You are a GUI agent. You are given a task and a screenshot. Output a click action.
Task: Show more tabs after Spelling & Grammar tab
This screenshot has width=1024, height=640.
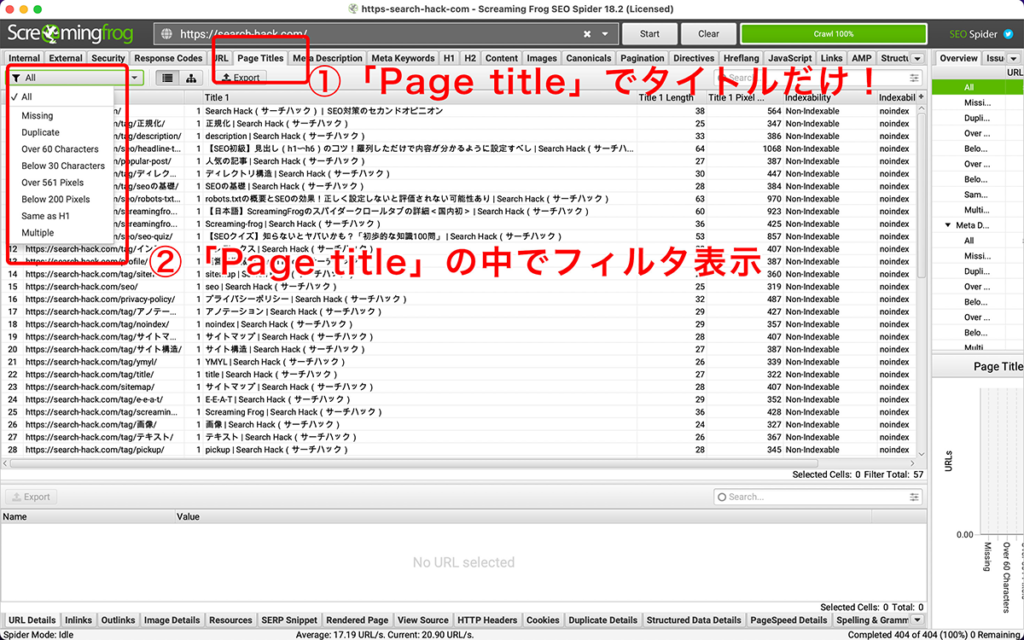click(x=918, y=620)
